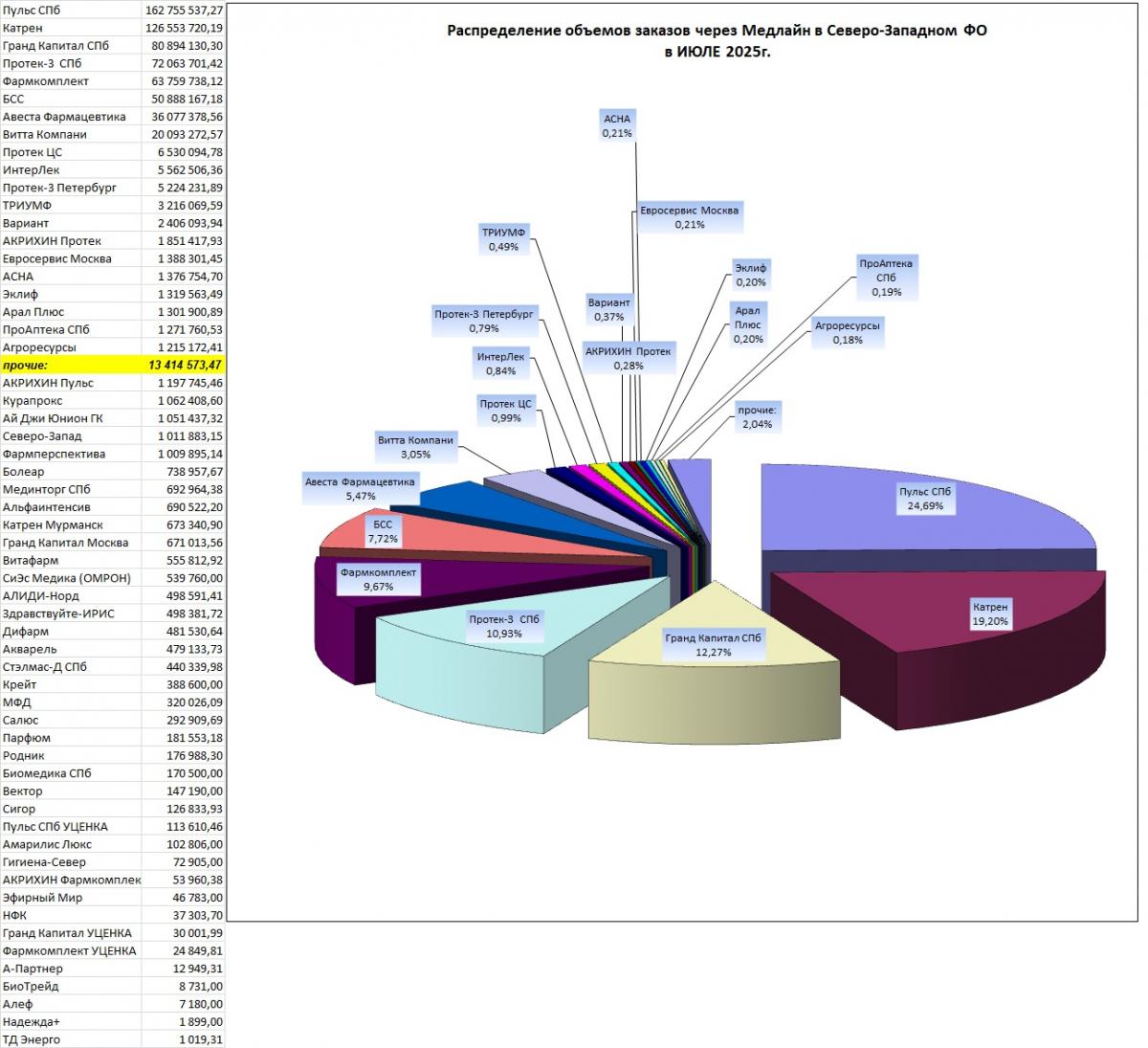Screen dimensions: 1148x1048
Task: Select the АКРИХИН Протек 0,28% data label
Action: (x=629, y=358)
